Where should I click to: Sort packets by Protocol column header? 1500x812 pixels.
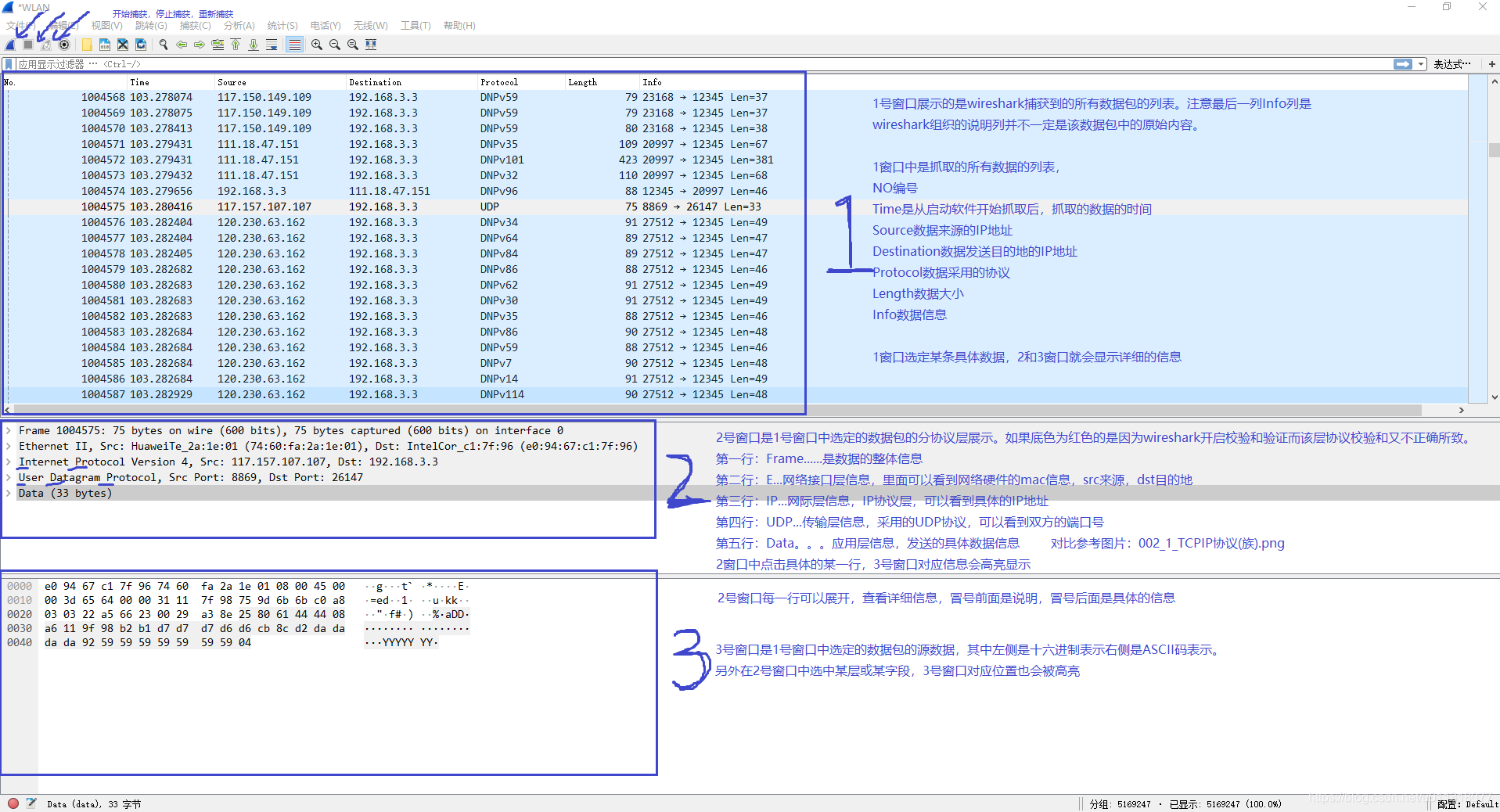pos(522,82)
